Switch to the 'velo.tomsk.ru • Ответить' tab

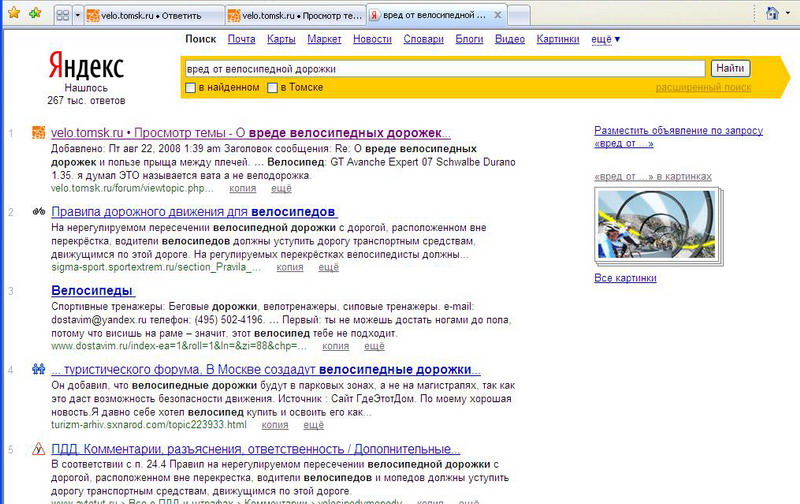(154, 16)
